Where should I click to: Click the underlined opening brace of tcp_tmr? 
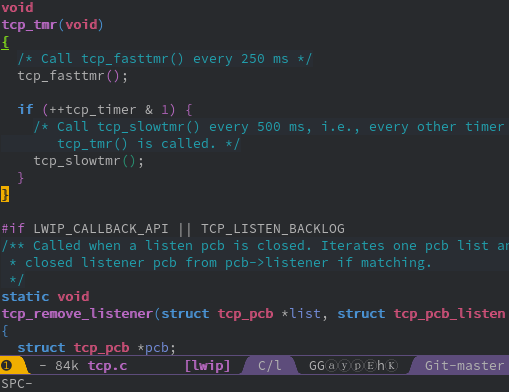click(5, 43)
